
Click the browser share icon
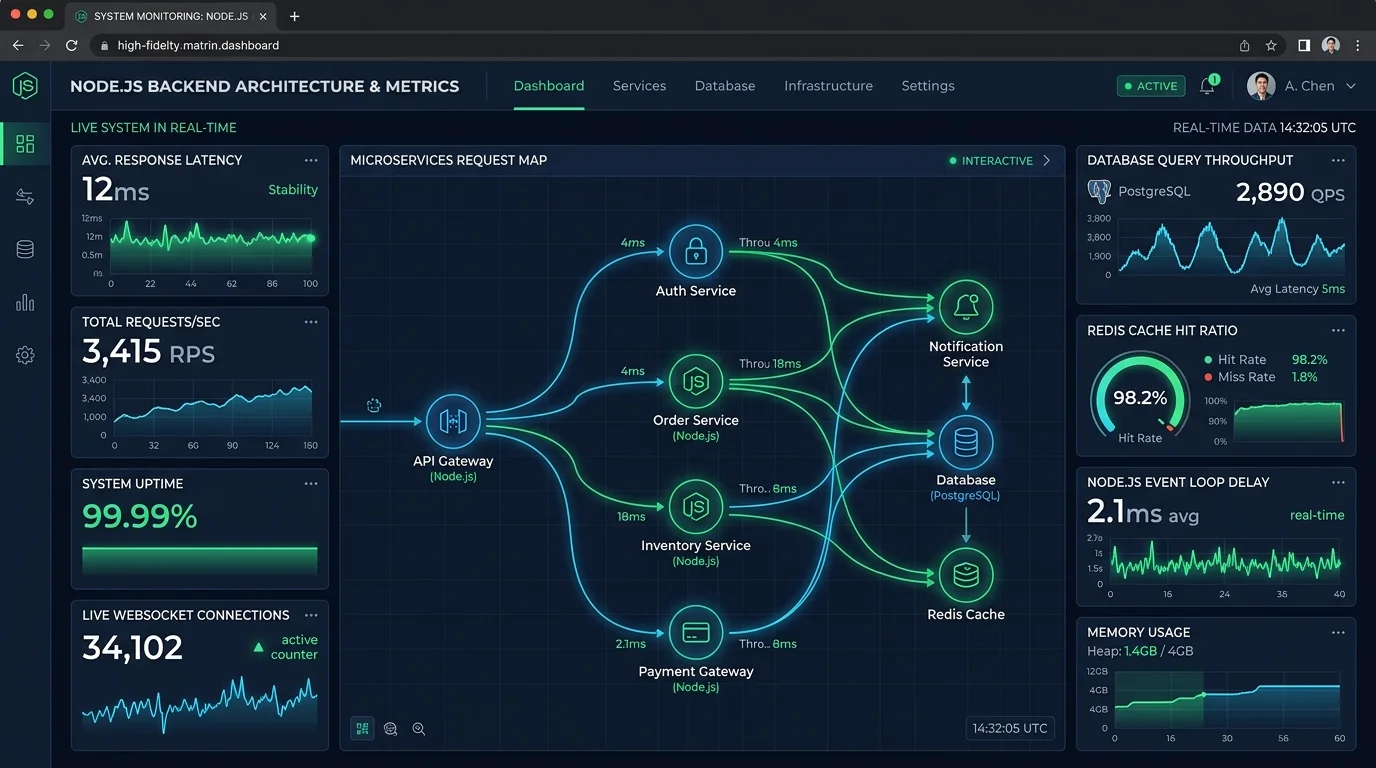click(1244, 45)
